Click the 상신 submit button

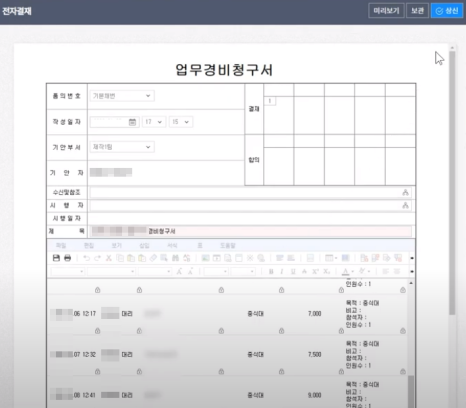[x=447, y=11]
